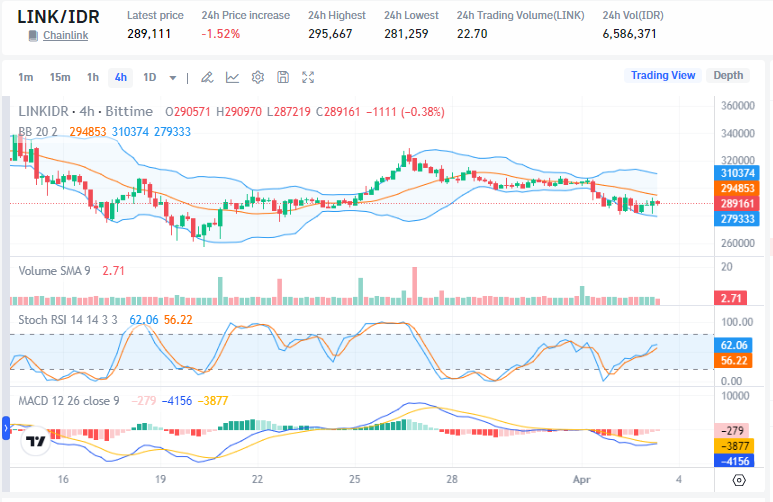
Task: Click the 310374 upper band price label
Action: 737,173
